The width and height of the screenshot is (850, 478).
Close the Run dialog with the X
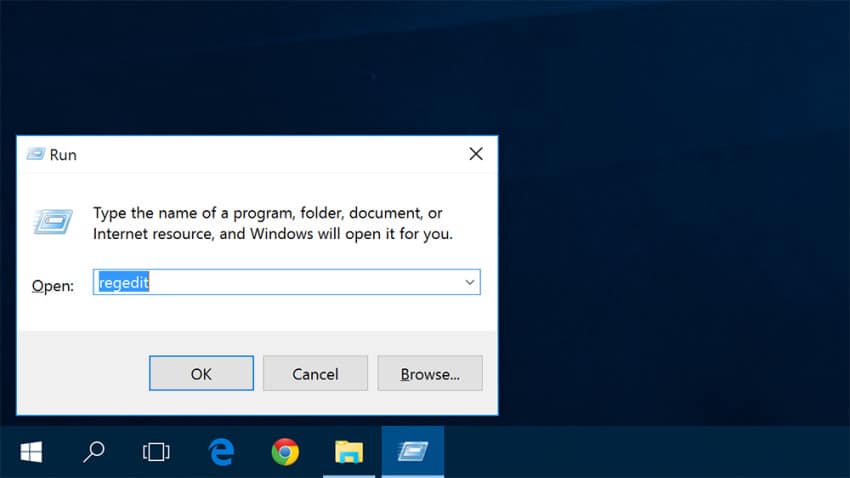point(476,154)
